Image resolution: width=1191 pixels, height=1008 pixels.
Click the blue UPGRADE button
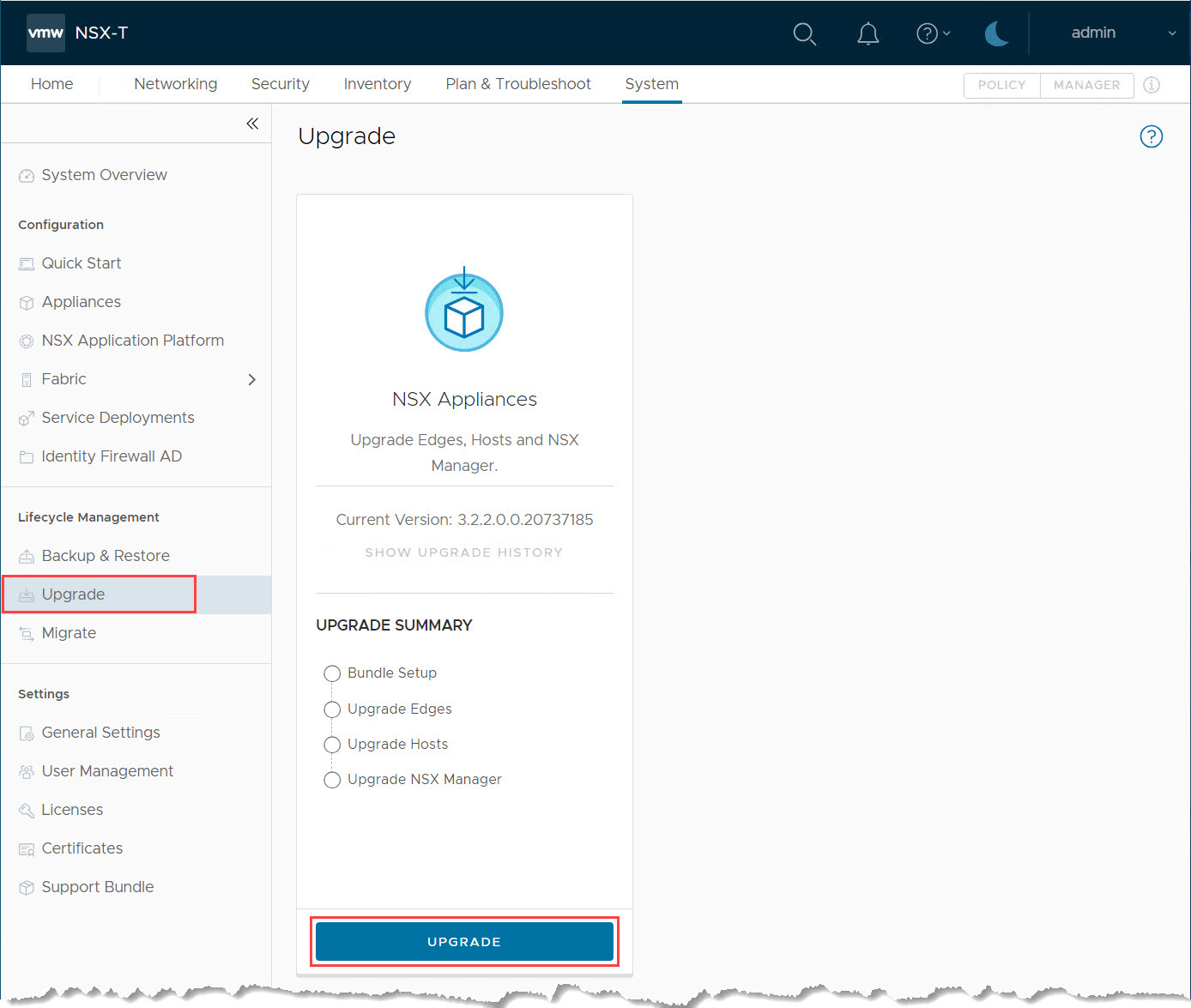point(464,942)
